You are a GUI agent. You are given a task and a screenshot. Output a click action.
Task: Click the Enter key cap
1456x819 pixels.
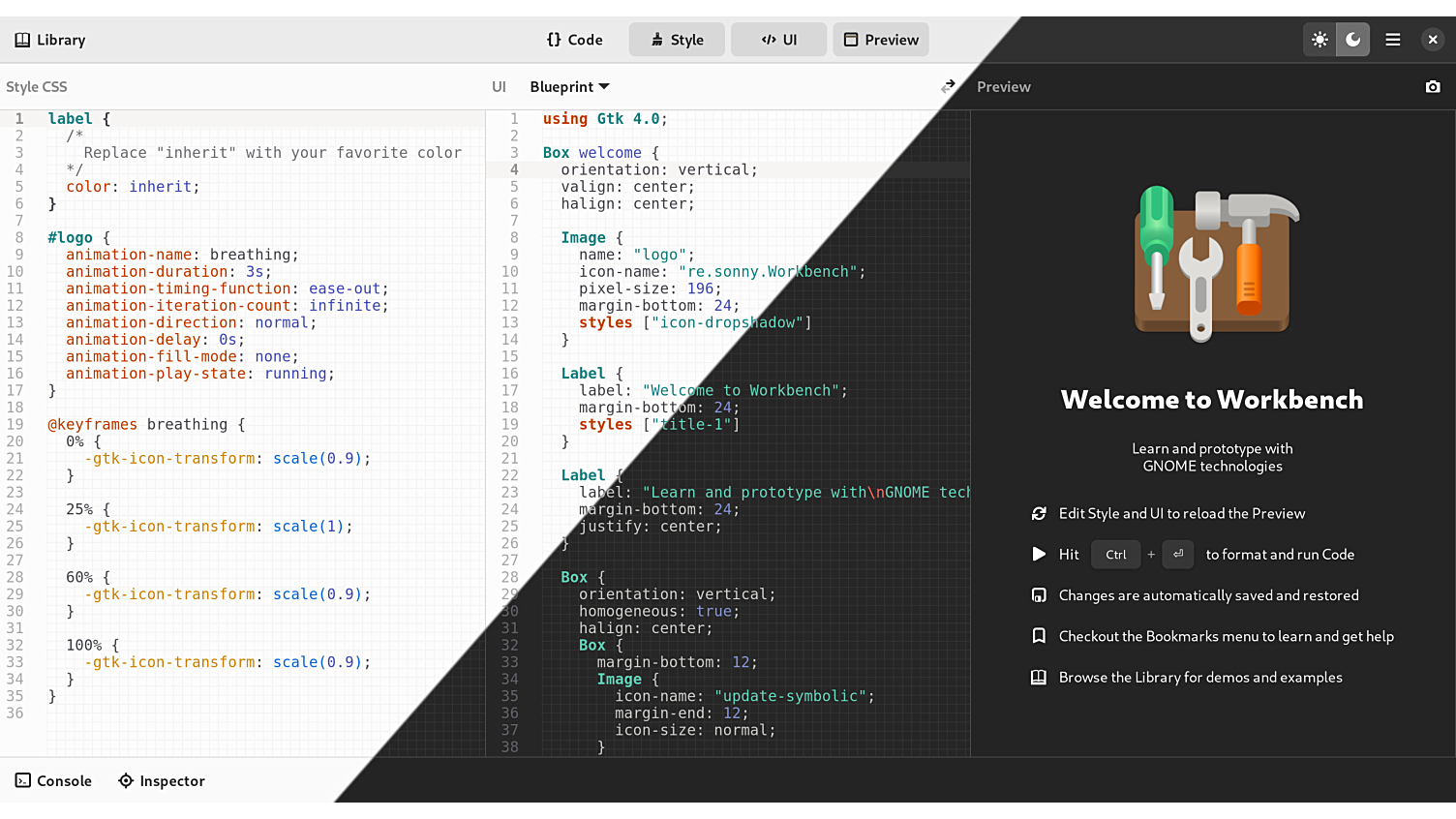pyautogui.click(x=1178, y=555)
